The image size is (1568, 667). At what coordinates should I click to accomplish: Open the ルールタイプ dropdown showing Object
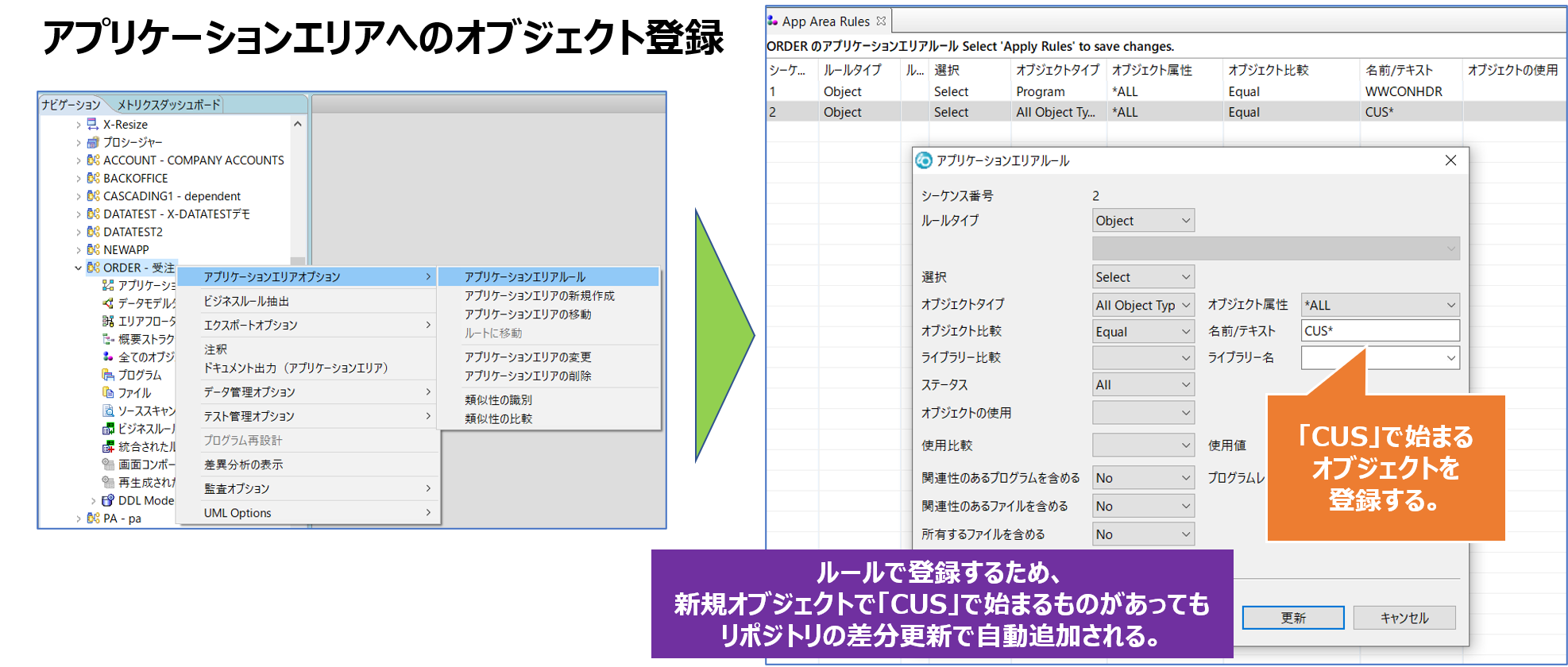(x=1143, y=221)
